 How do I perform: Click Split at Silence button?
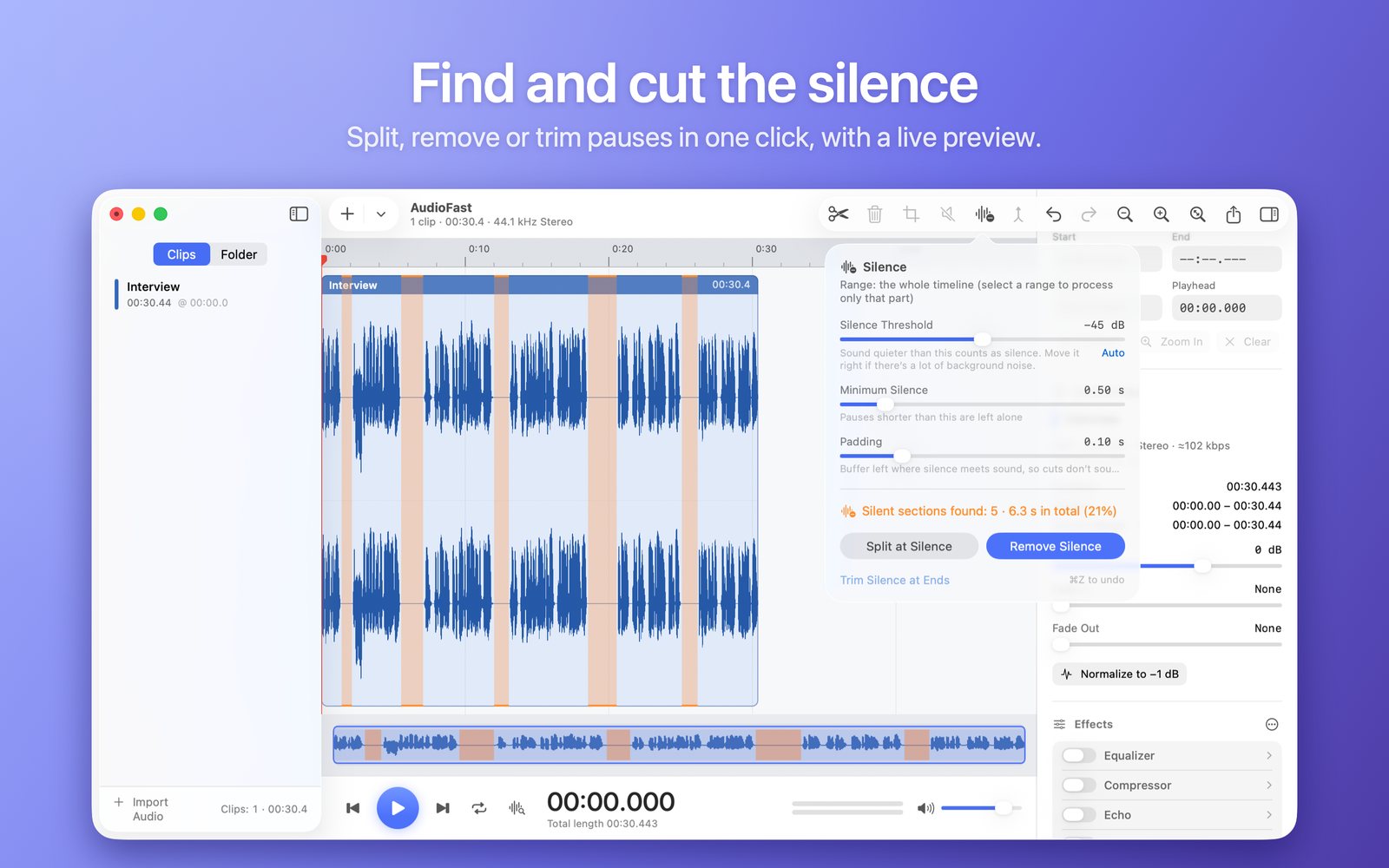tap(909, 546)
